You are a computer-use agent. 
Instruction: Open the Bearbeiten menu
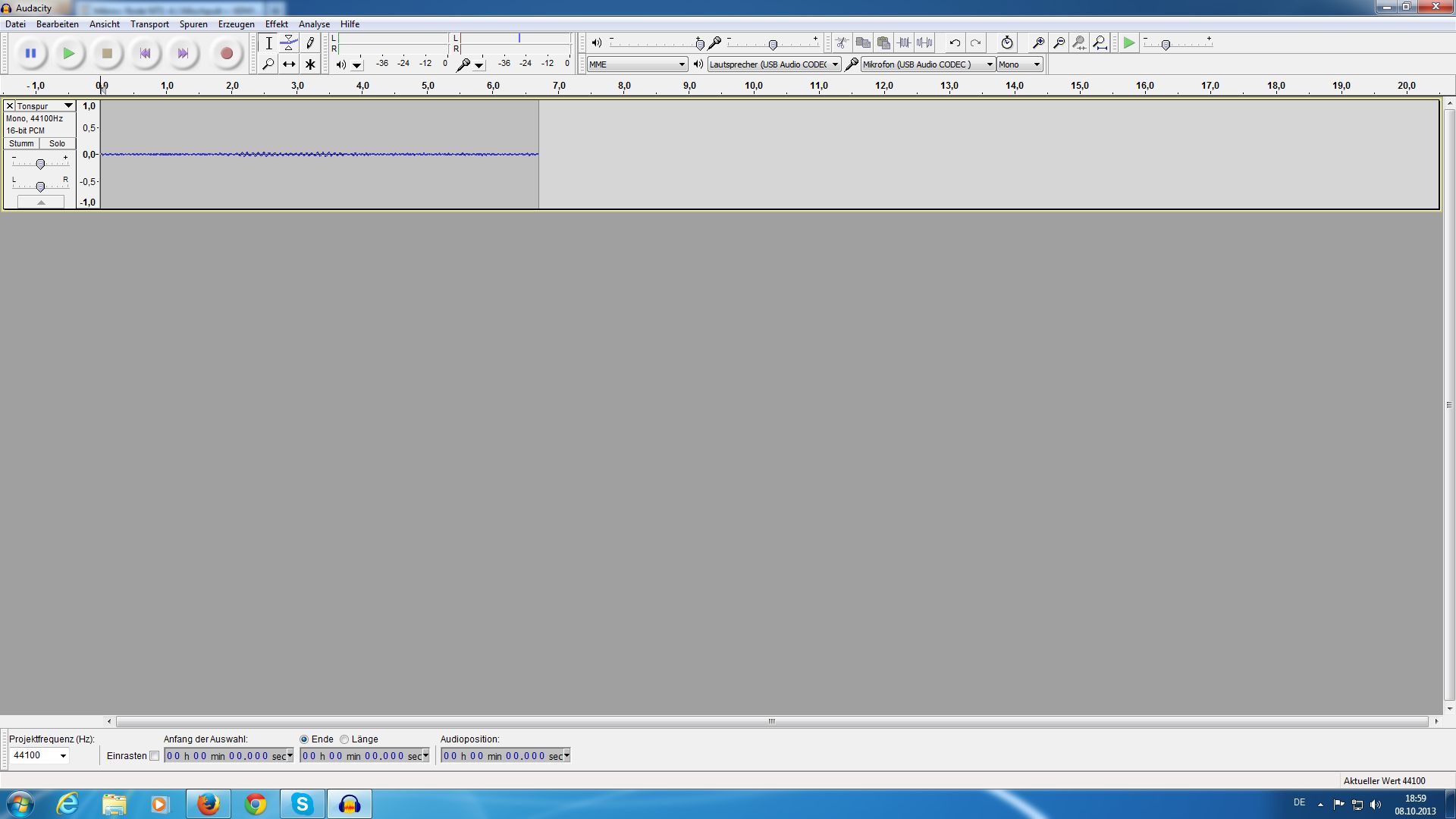pyautogui.click(x=58, y=24)
